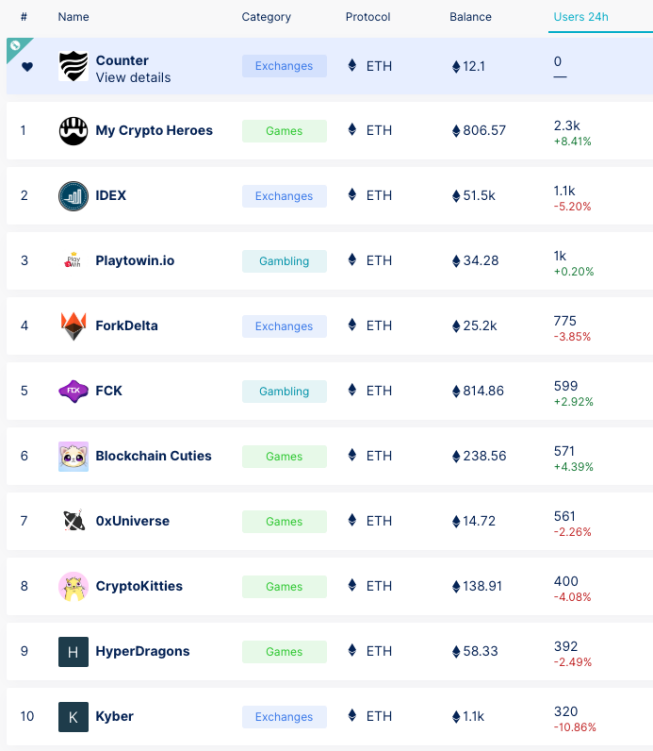Image resolution: width=653 pixels, height=751 pixels.
Task: Click the Playtowin.io logo icon
Action: [x=73, y=261]
